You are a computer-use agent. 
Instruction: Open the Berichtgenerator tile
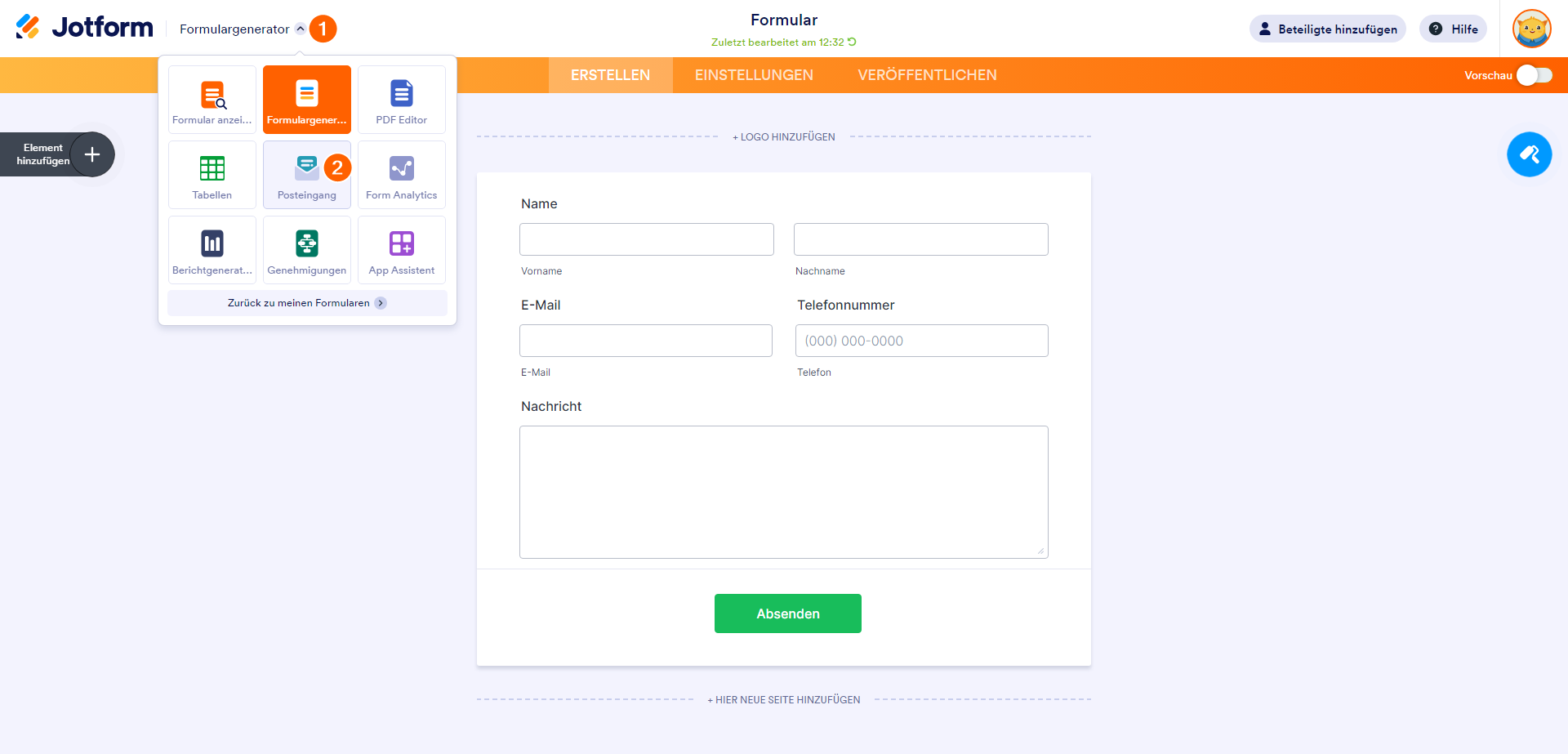(212, 250)
